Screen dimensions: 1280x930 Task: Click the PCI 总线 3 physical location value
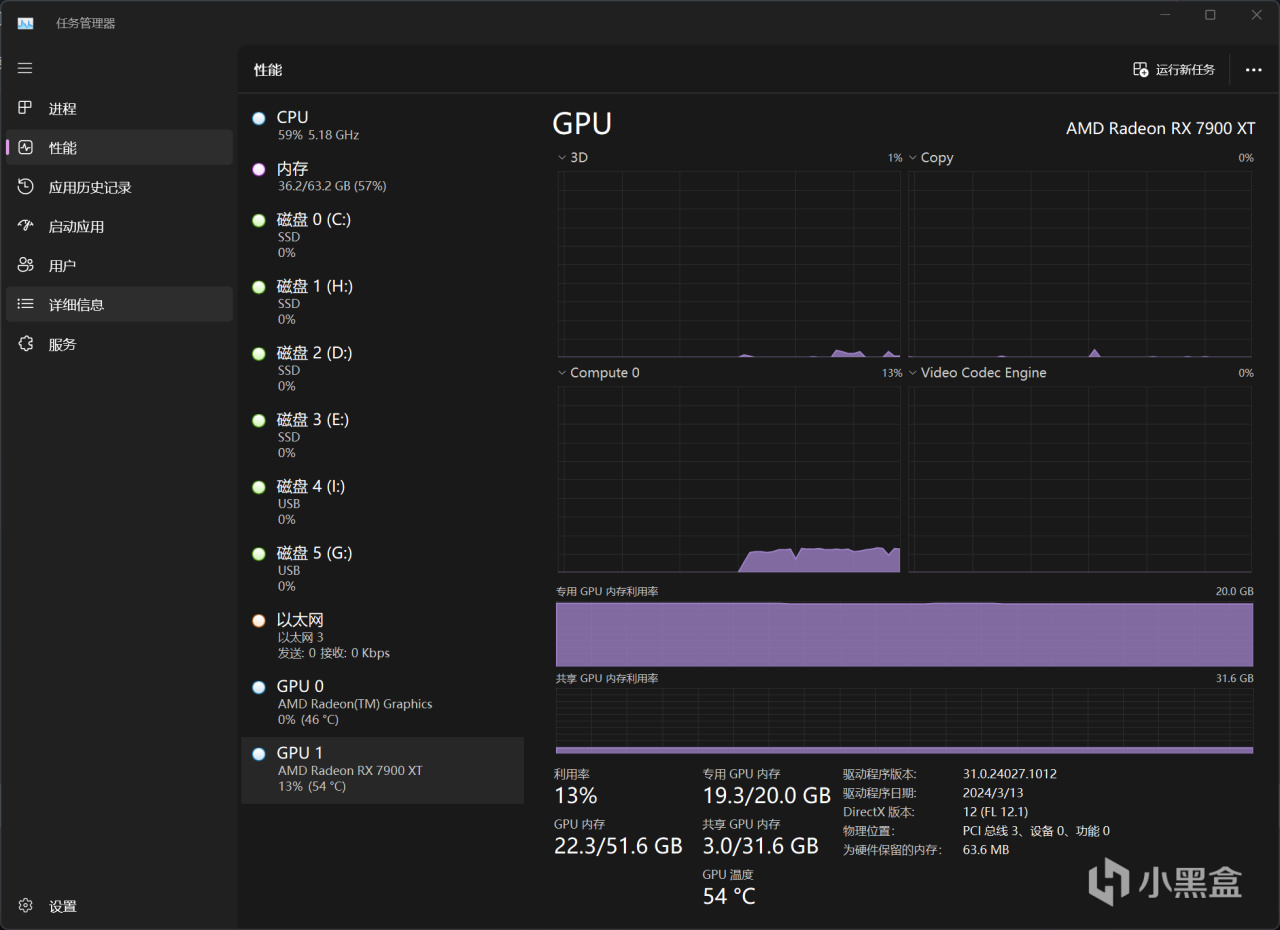[1036, 831]
